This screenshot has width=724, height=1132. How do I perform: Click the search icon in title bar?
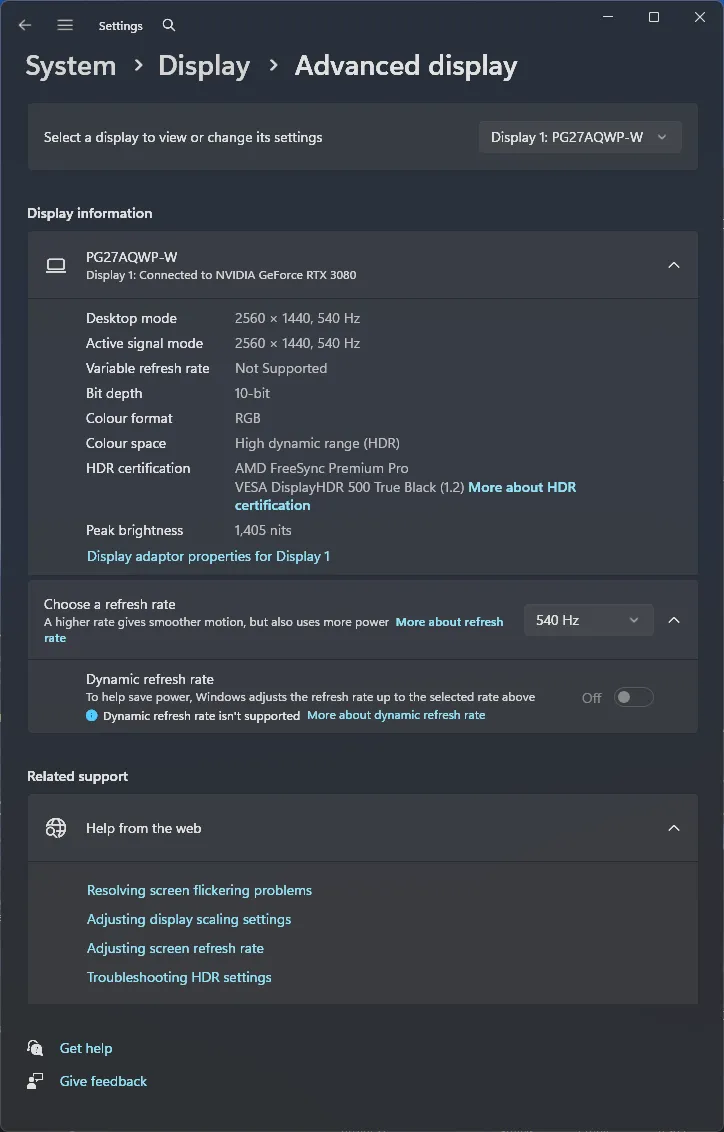click(x=169, y=25)
